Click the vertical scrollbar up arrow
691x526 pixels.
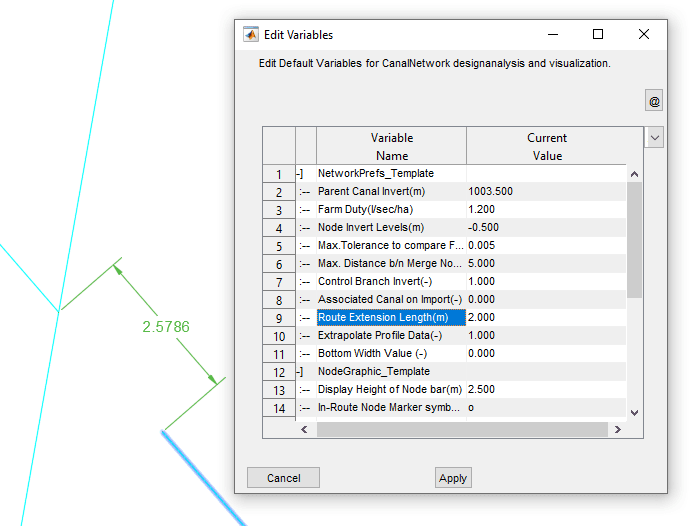634,174
